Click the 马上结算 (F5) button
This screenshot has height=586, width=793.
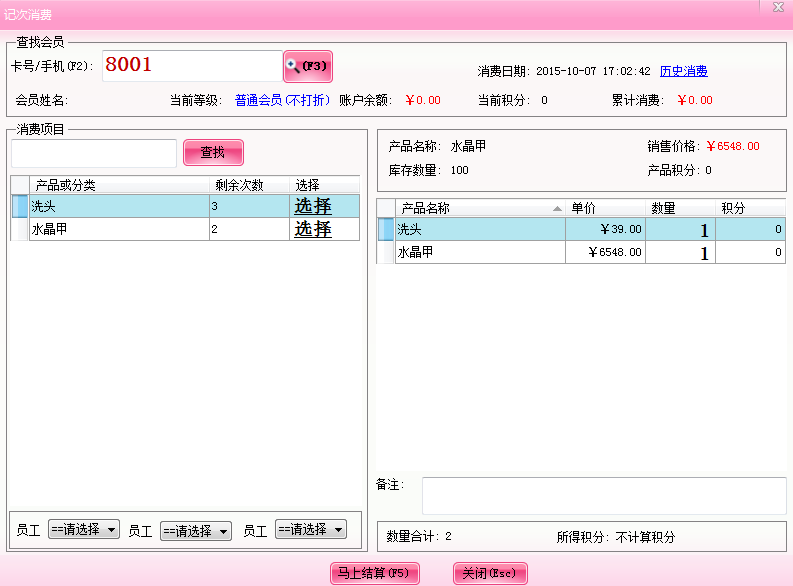pyautogui.click(x=375, y=573)
